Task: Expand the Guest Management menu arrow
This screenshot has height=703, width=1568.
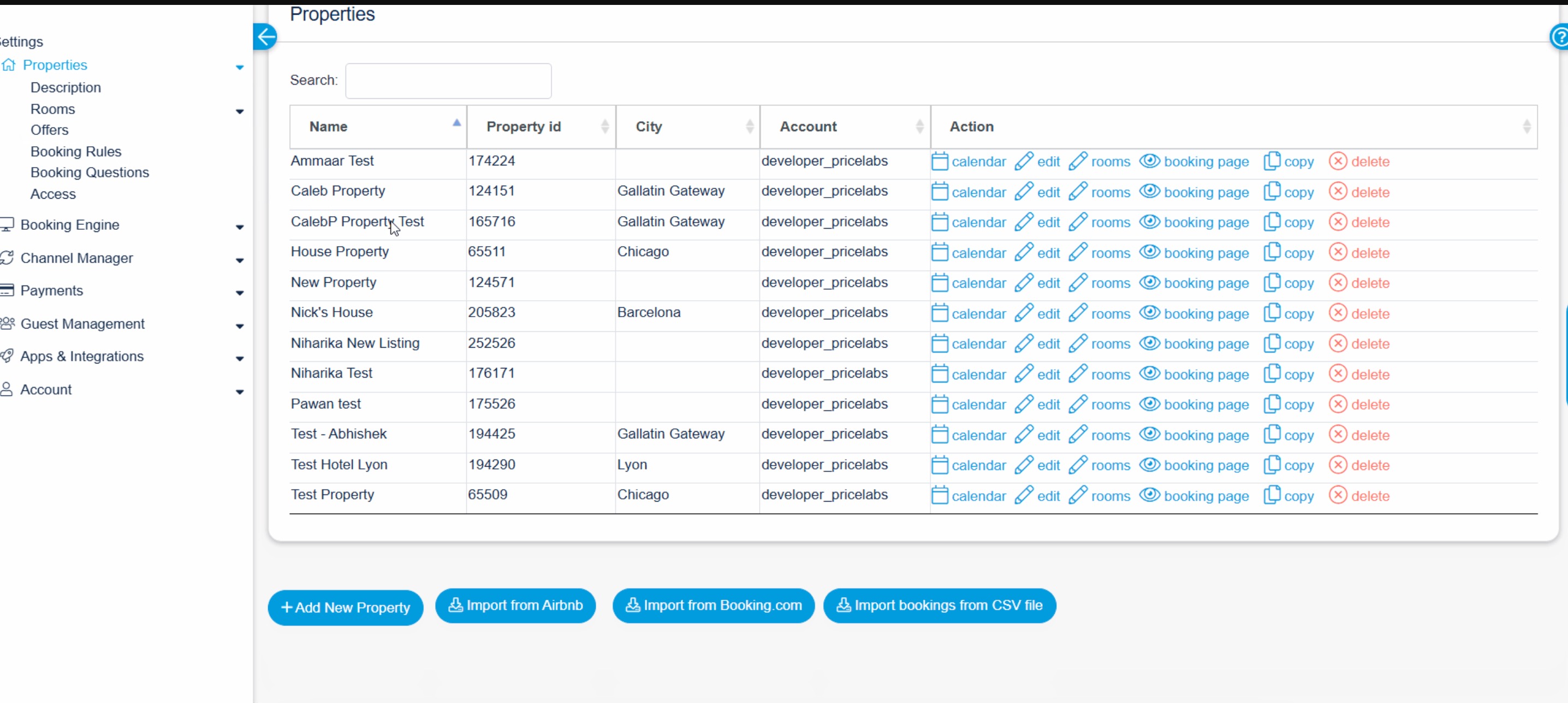Action: tap(240, 326)
